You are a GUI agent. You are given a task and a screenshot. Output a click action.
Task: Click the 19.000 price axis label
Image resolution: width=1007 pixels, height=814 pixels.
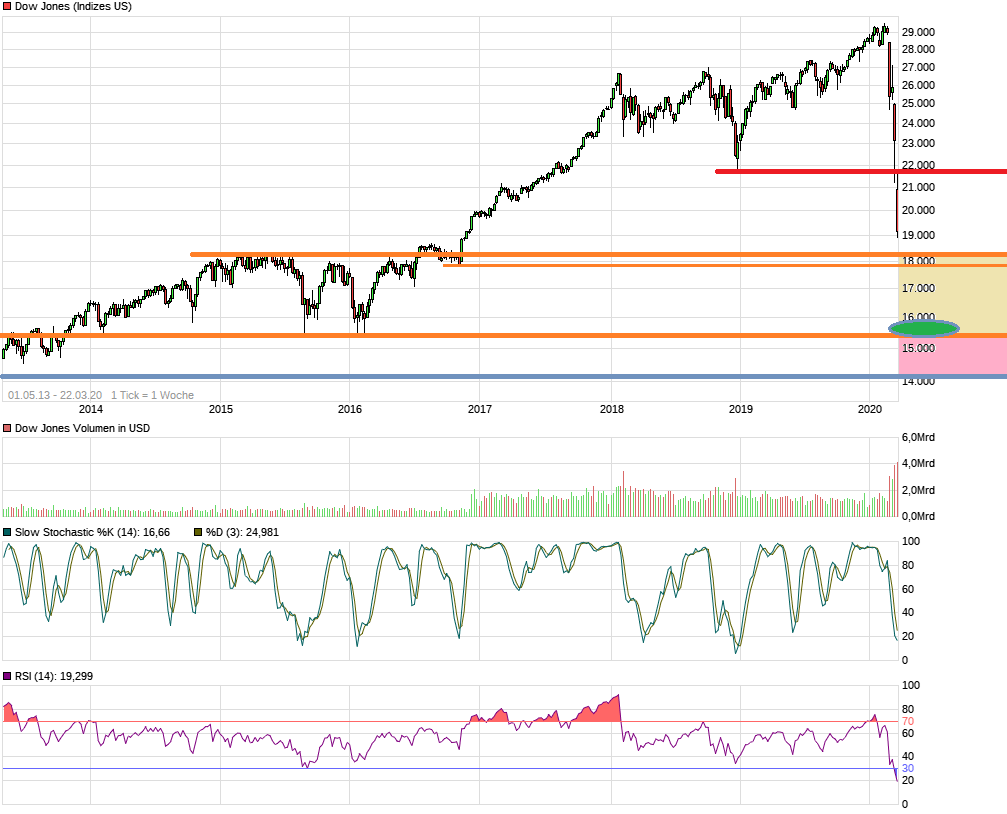point(918,235)
